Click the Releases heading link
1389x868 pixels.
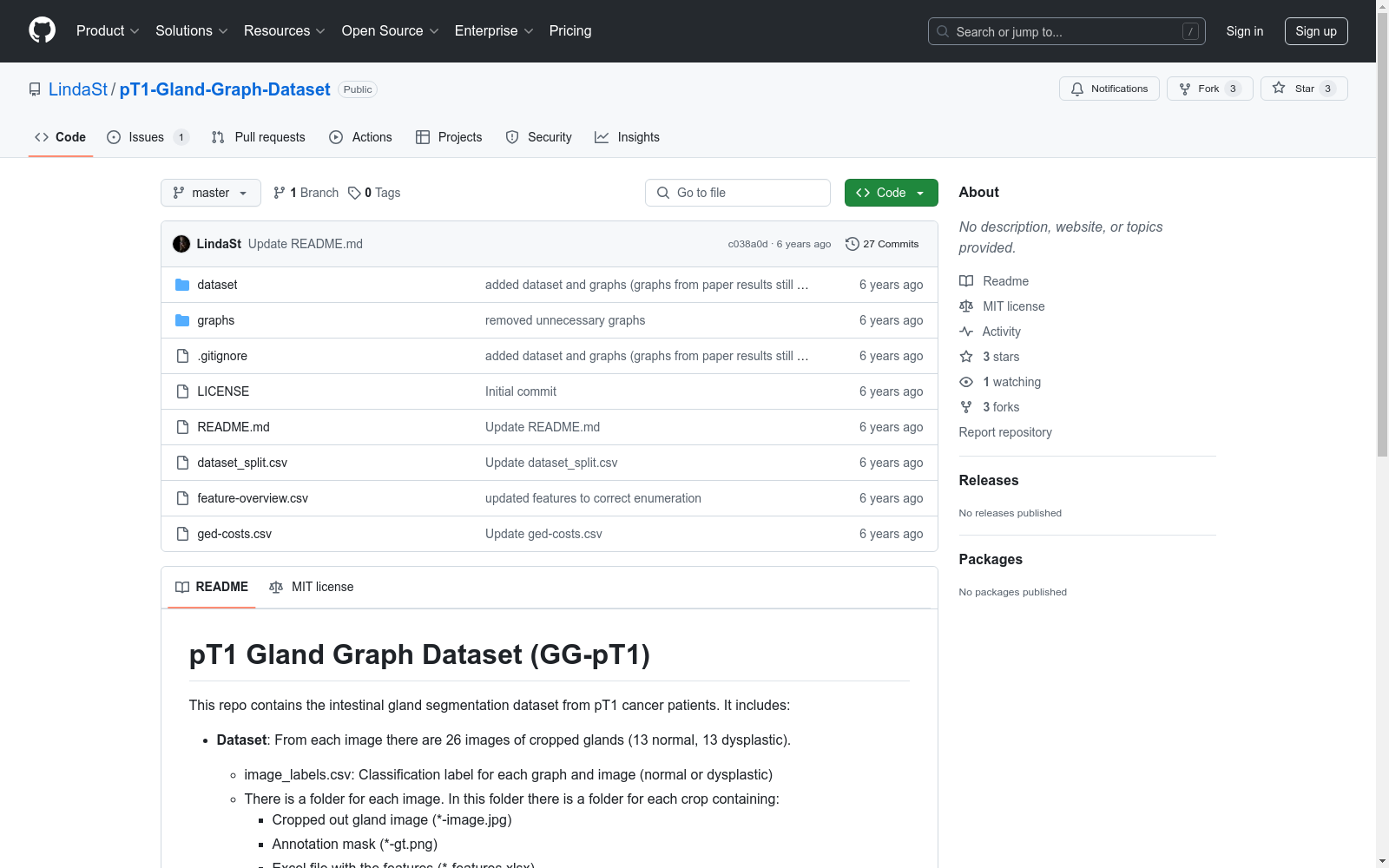point(989,480)
